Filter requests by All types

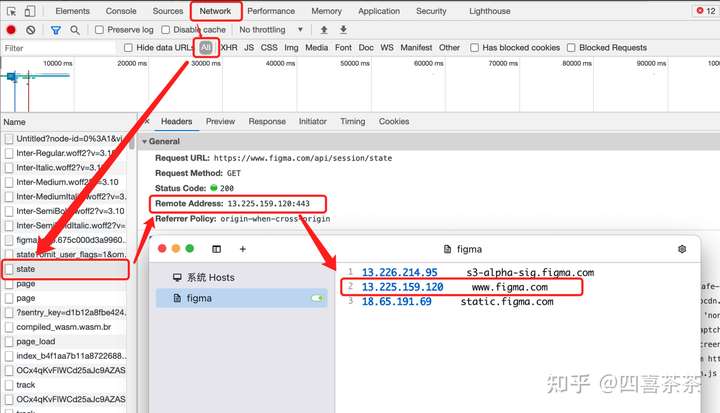[x=206, y=47]
